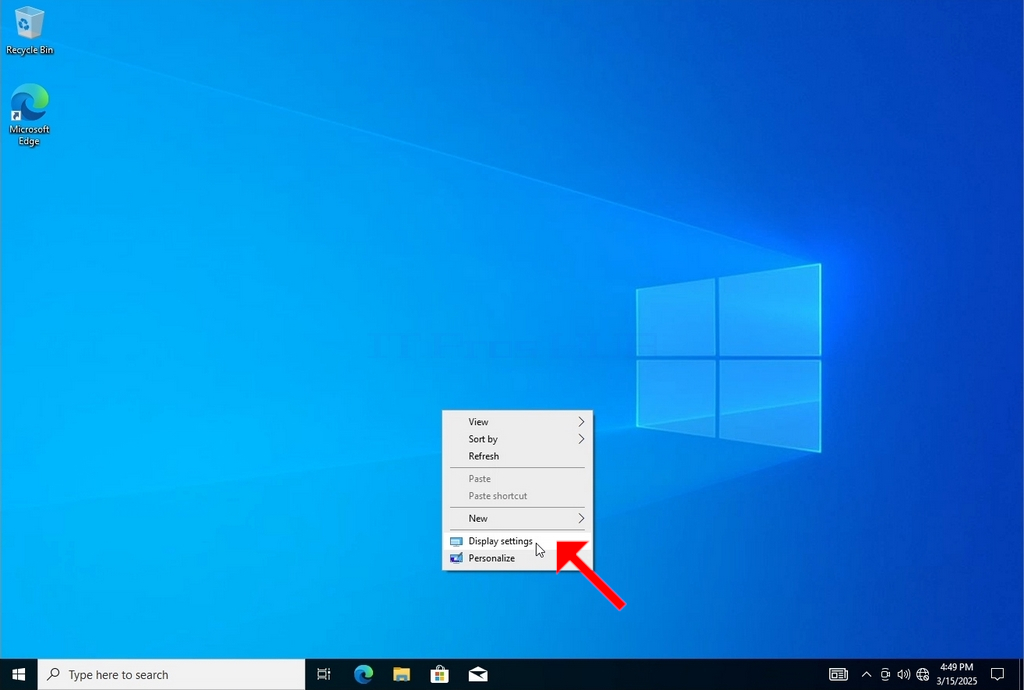The width and height of the screenshot is (1024, 690).
Task: Open Task View from the taskbar
Action: pos(324,674)
